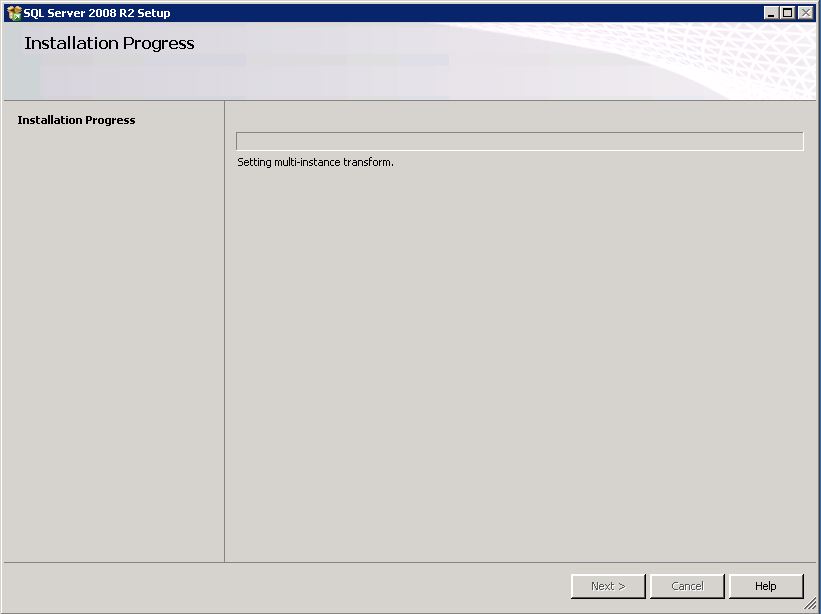
Task: Close the SQL Server 2008 R2 Setup window
Action: pyautogui.click(x=805, y=13)
